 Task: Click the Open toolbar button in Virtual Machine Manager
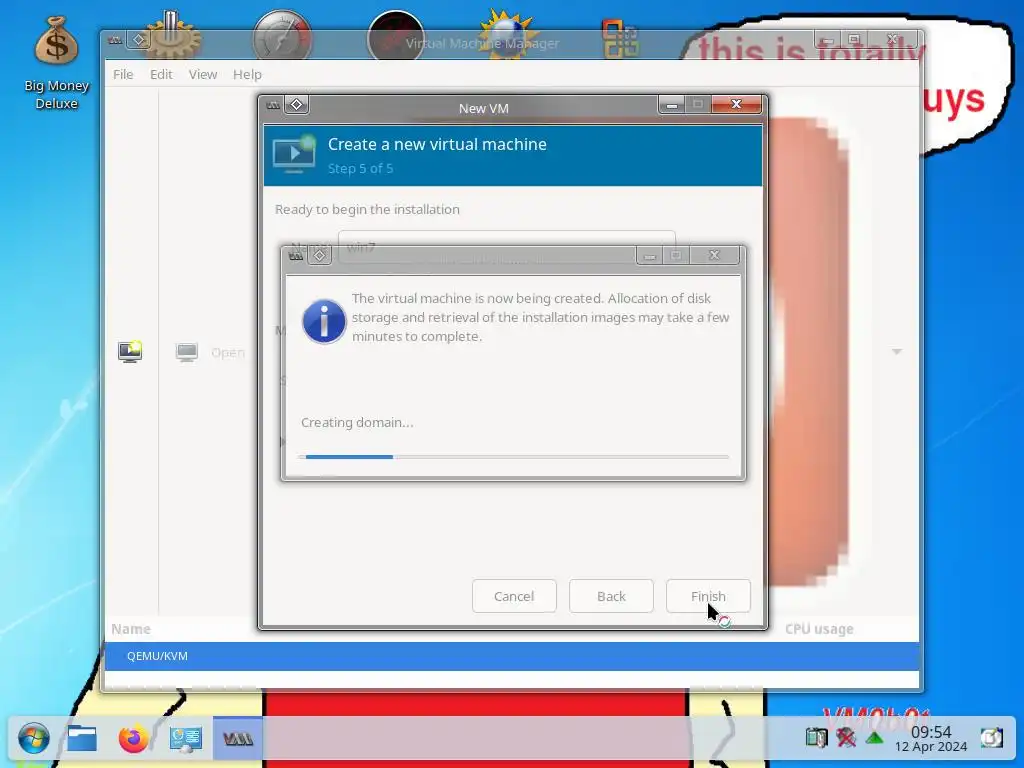[210, 353]
